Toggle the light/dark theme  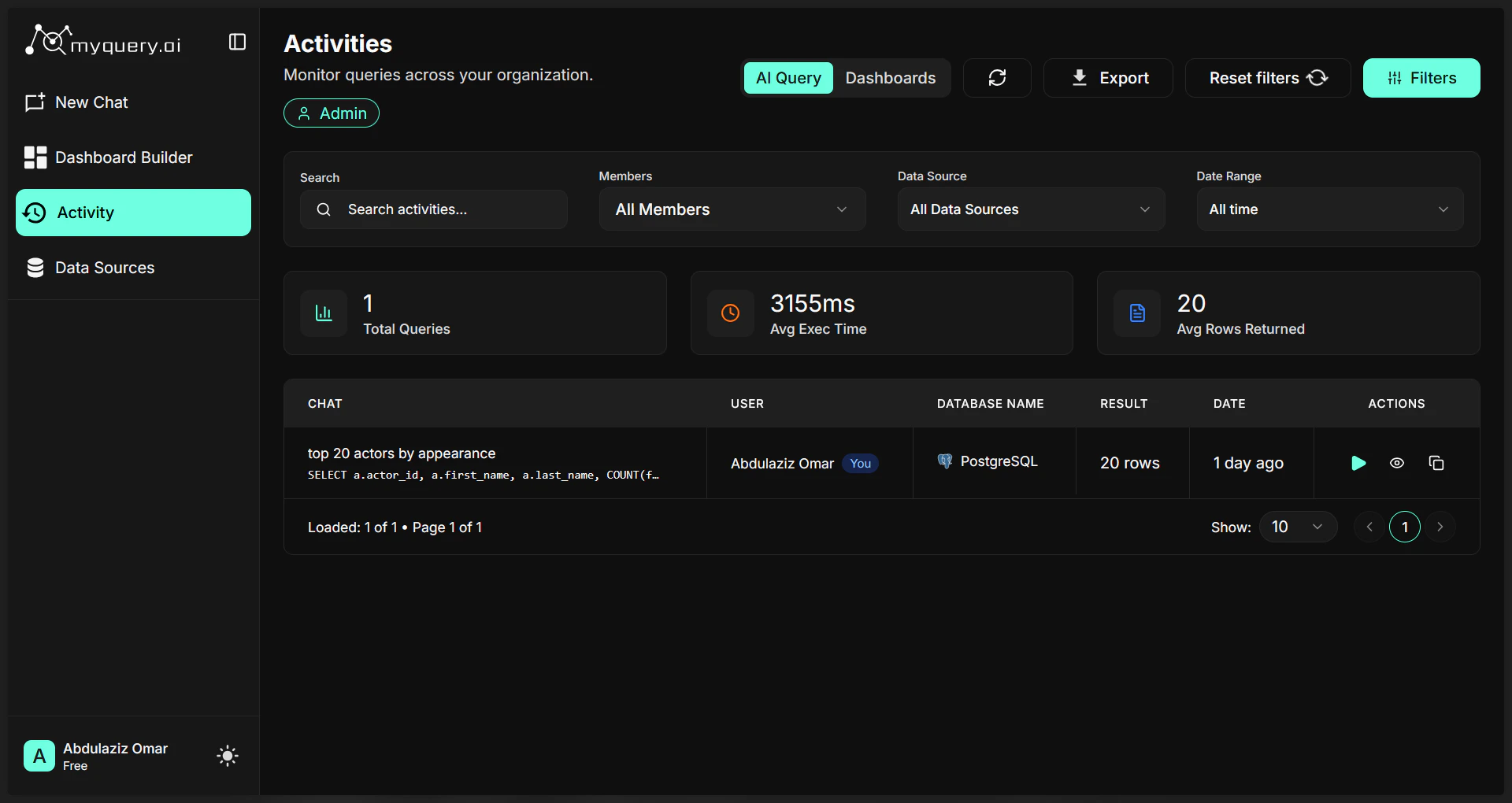[228, 756]
